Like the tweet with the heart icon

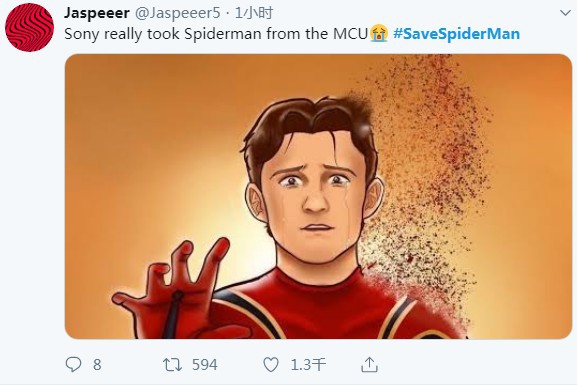(x=271, y=365)
